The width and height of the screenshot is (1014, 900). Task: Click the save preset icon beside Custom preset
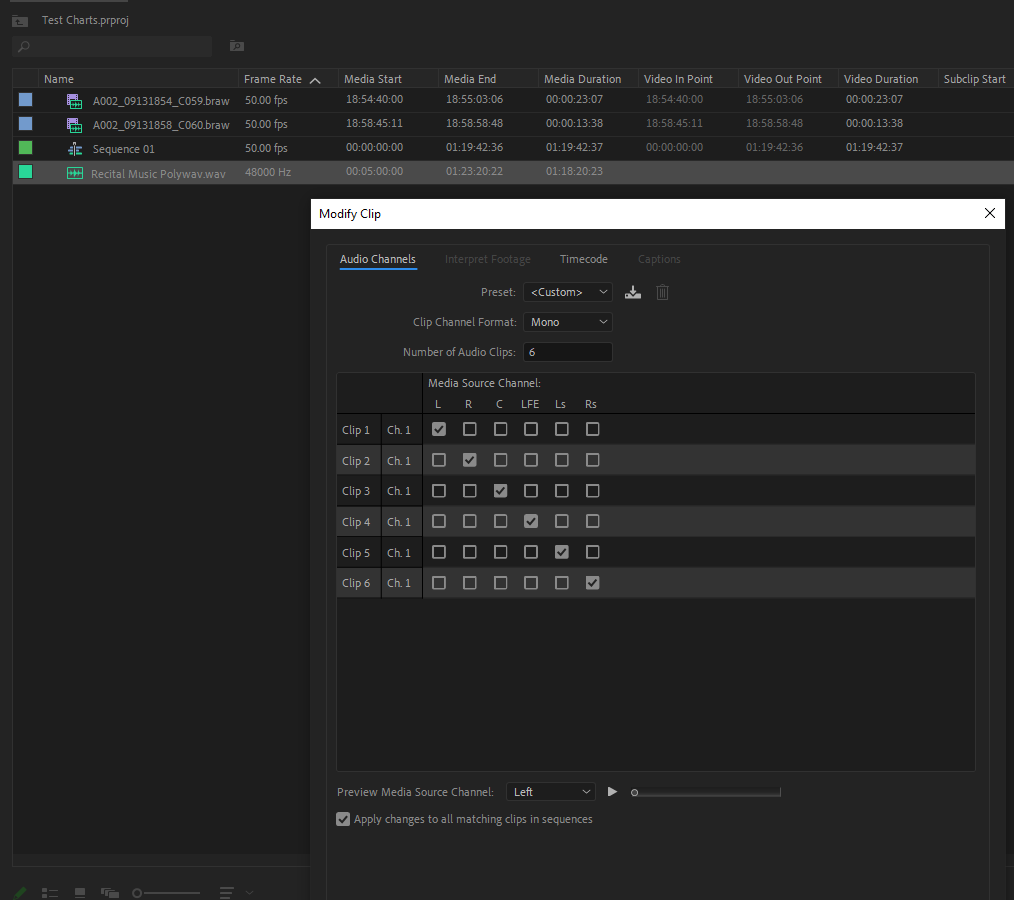632,292
